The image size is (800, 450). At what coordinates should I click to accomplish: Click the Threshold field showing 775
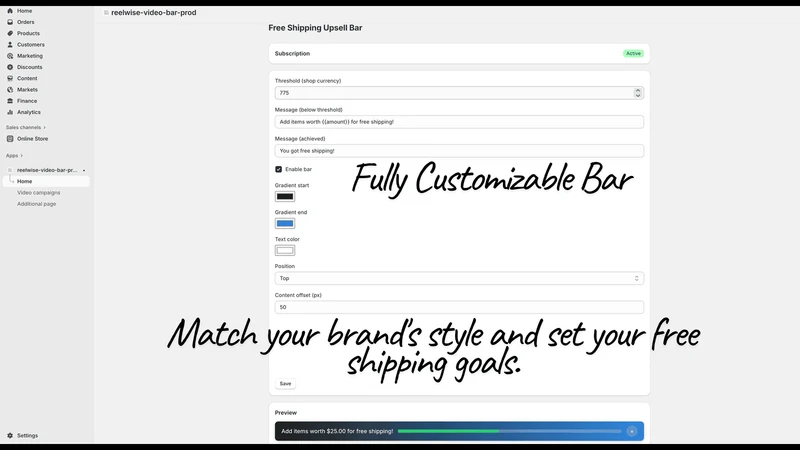tap(459, 92)
